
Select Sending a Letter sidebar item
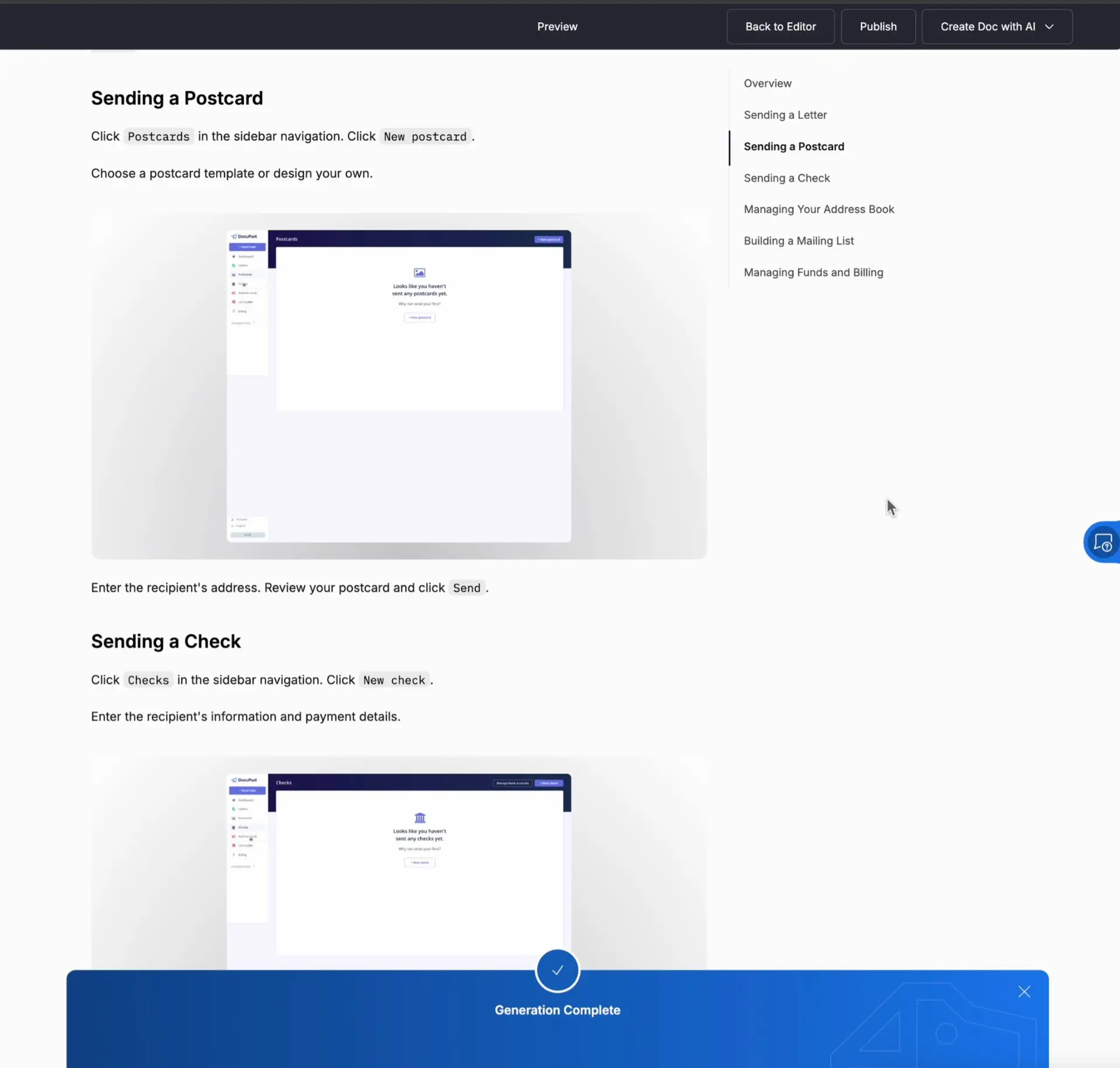tap(785, 114)
